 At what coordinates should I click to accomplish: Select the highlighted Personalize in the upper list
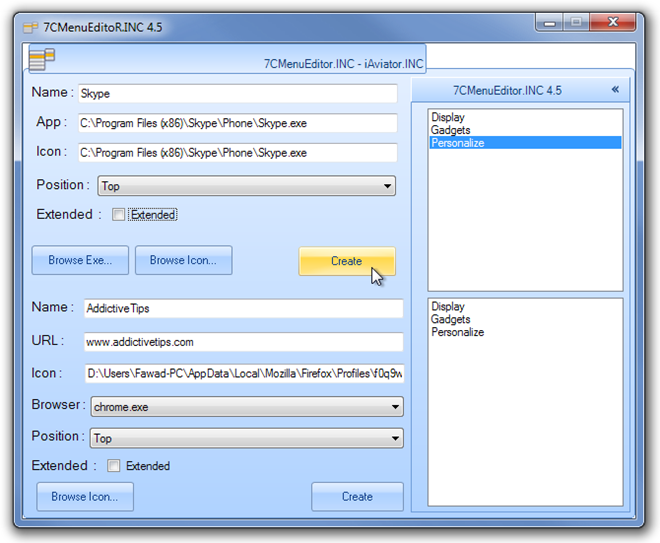525,143
